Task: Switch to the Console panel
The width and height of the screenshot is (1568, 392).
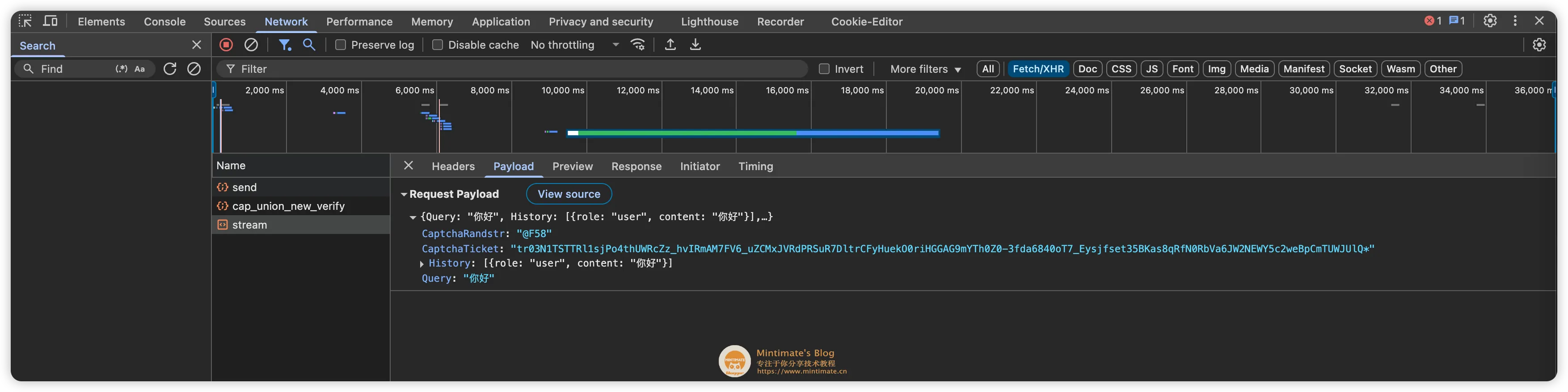Action: click(164, 21)
